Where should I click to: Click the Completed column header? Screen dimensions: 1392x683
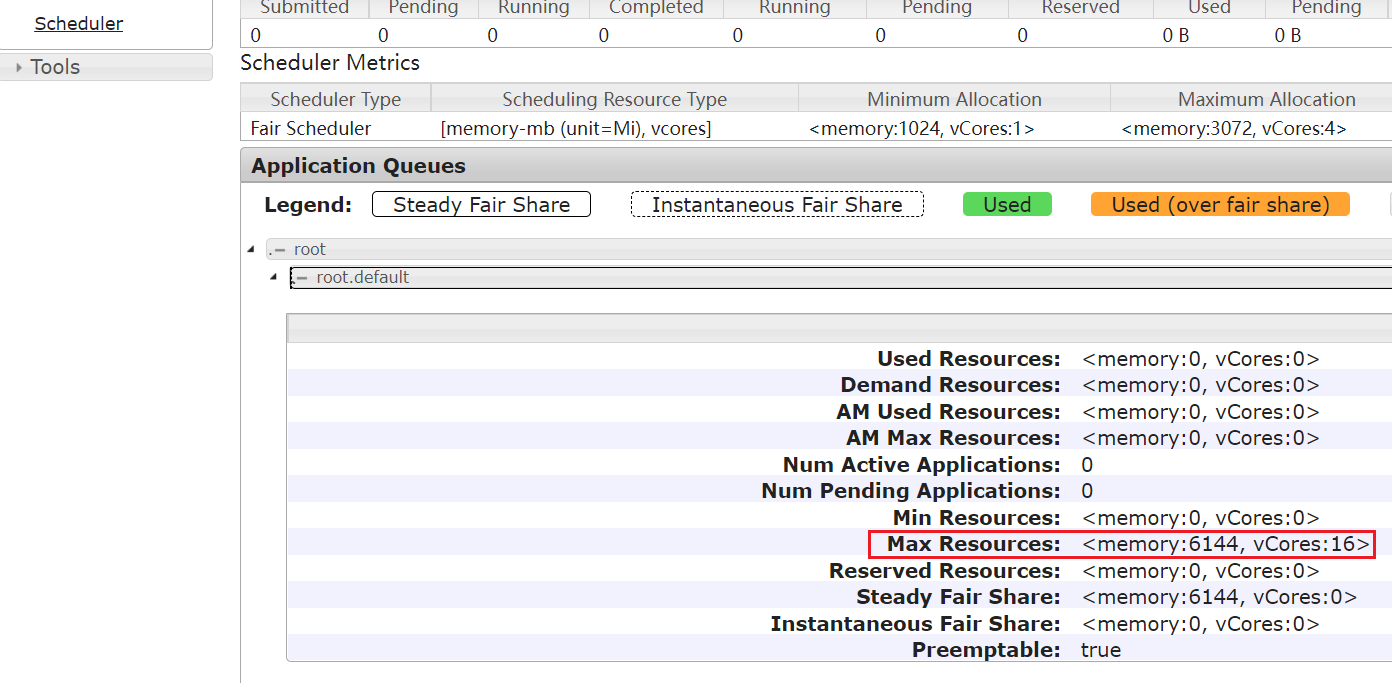[x=656, y=8]
